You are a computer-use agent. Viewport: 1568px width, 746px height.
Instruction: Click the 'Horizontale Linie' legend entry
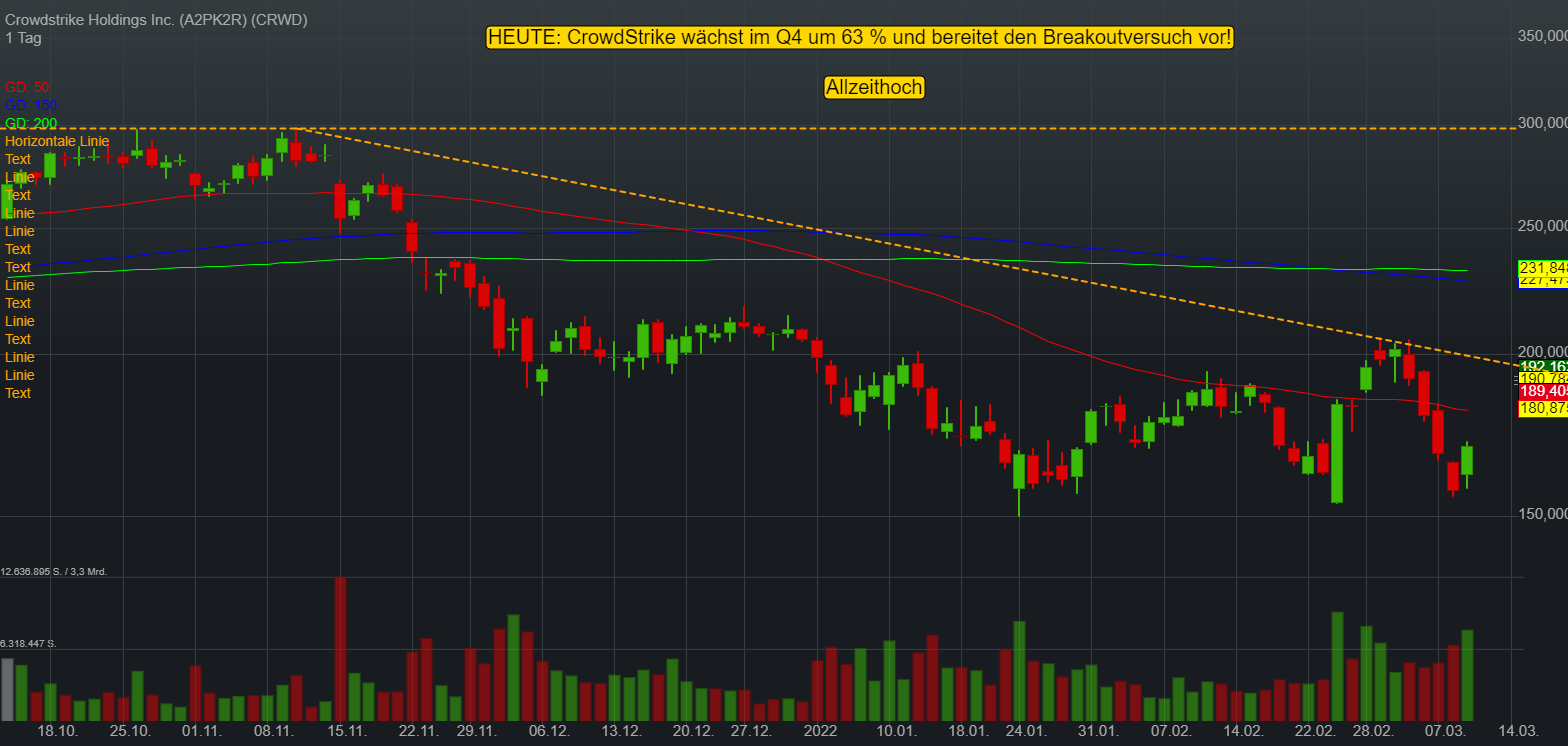pos(57,141)
